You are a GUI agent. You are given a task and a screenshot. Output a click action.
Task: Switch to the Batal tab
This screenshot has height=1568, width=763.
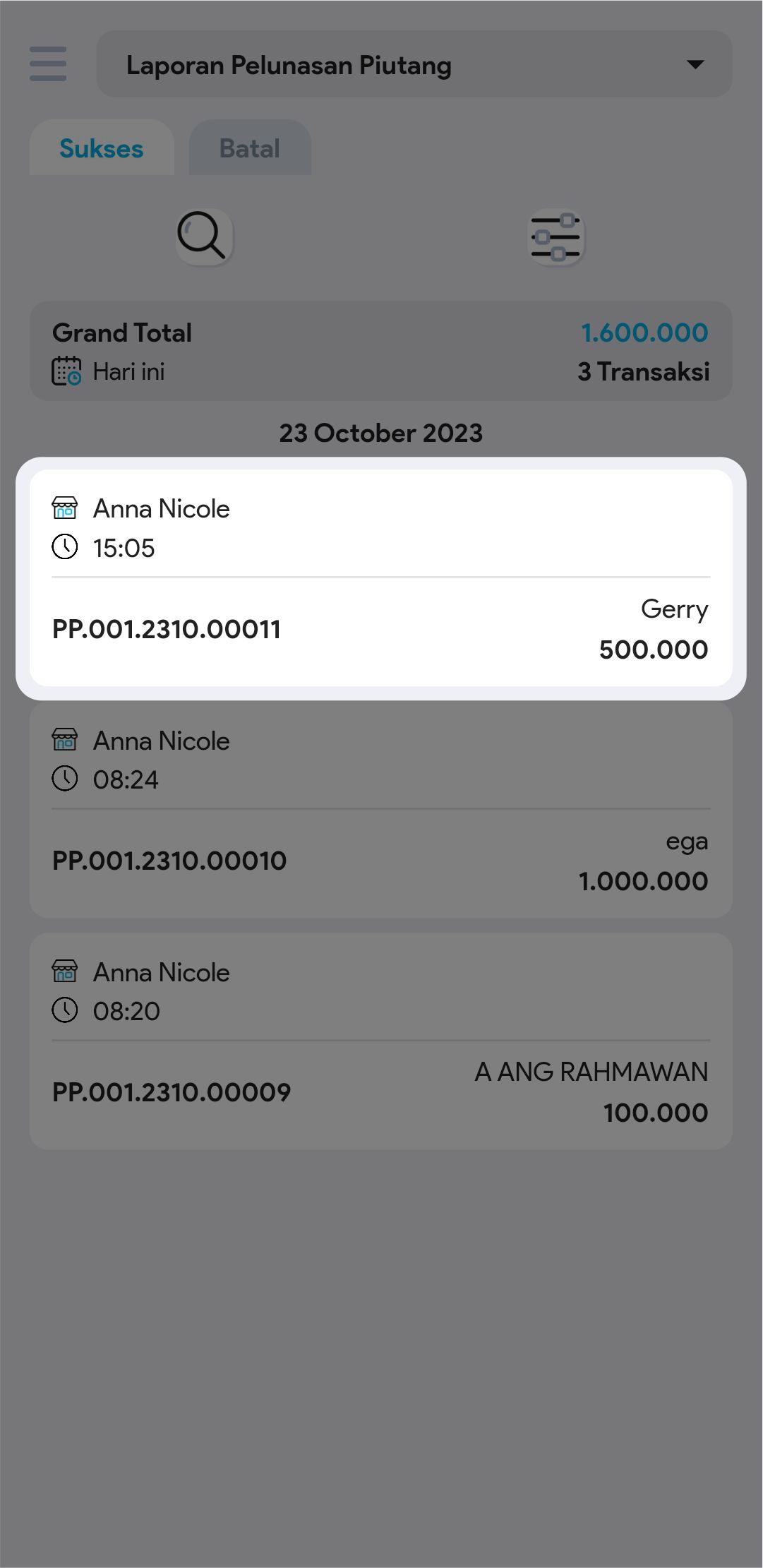[x=250, y=148]
